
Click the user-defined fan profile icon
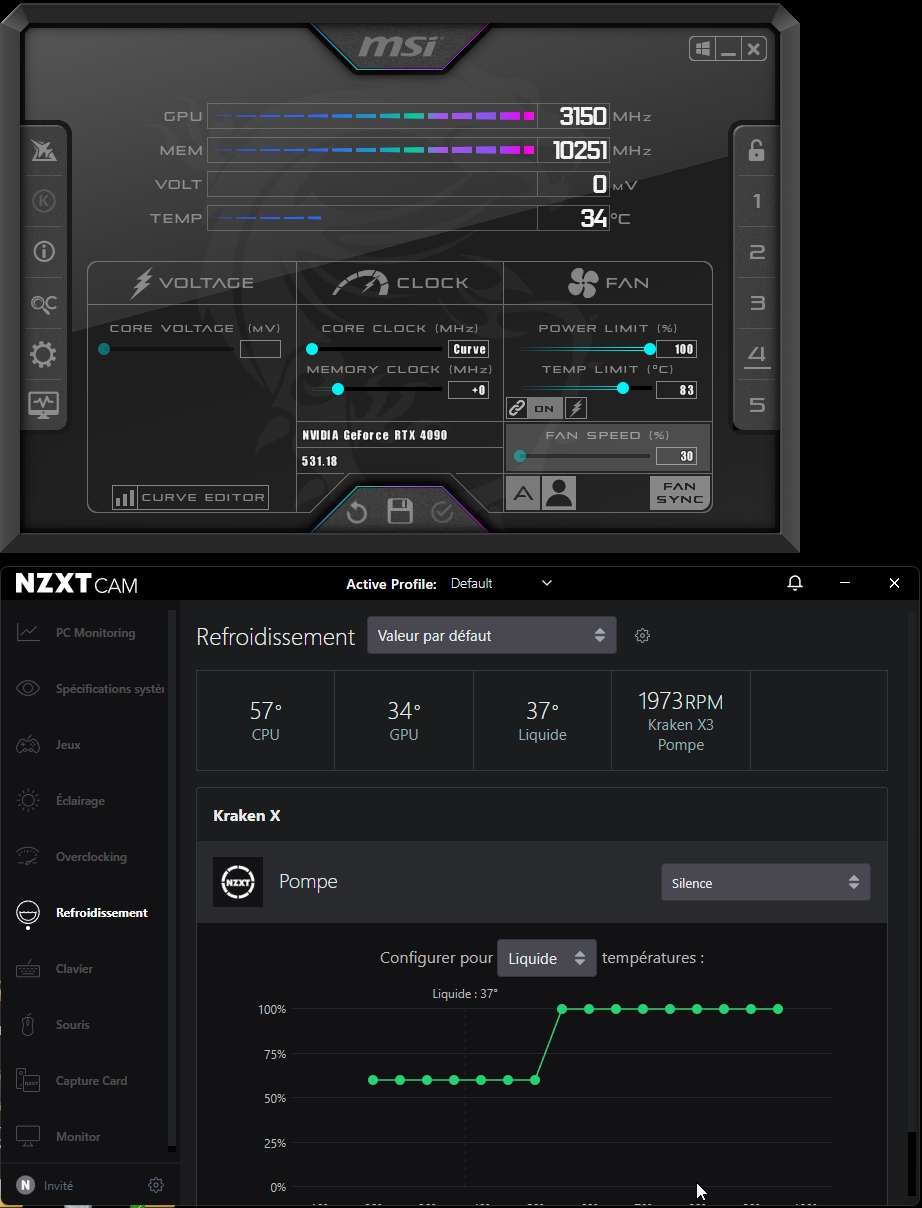[x=559, y=493]
